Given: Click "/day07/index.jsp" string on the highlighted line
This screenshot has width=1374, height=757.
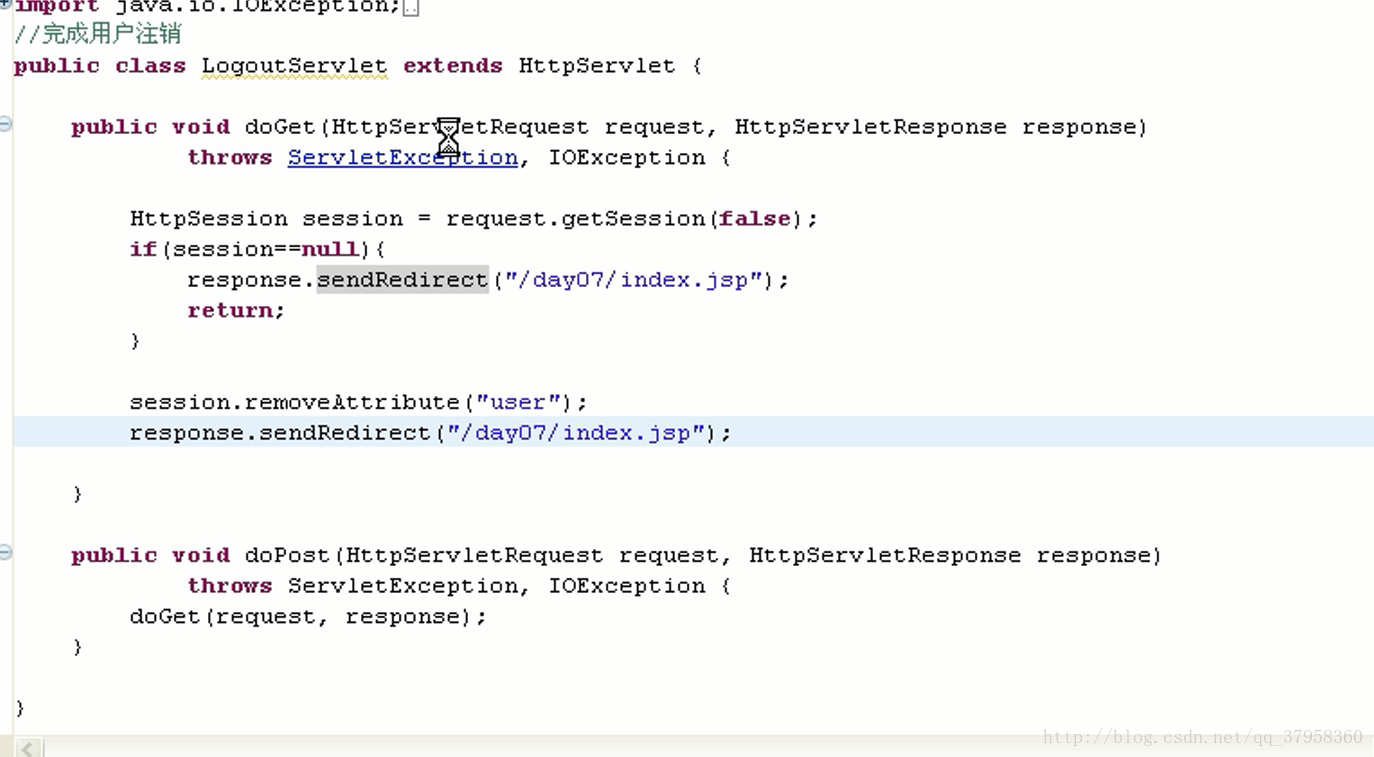Looking at the screenshot, I should pyautogui.click(x=576, y=433).
